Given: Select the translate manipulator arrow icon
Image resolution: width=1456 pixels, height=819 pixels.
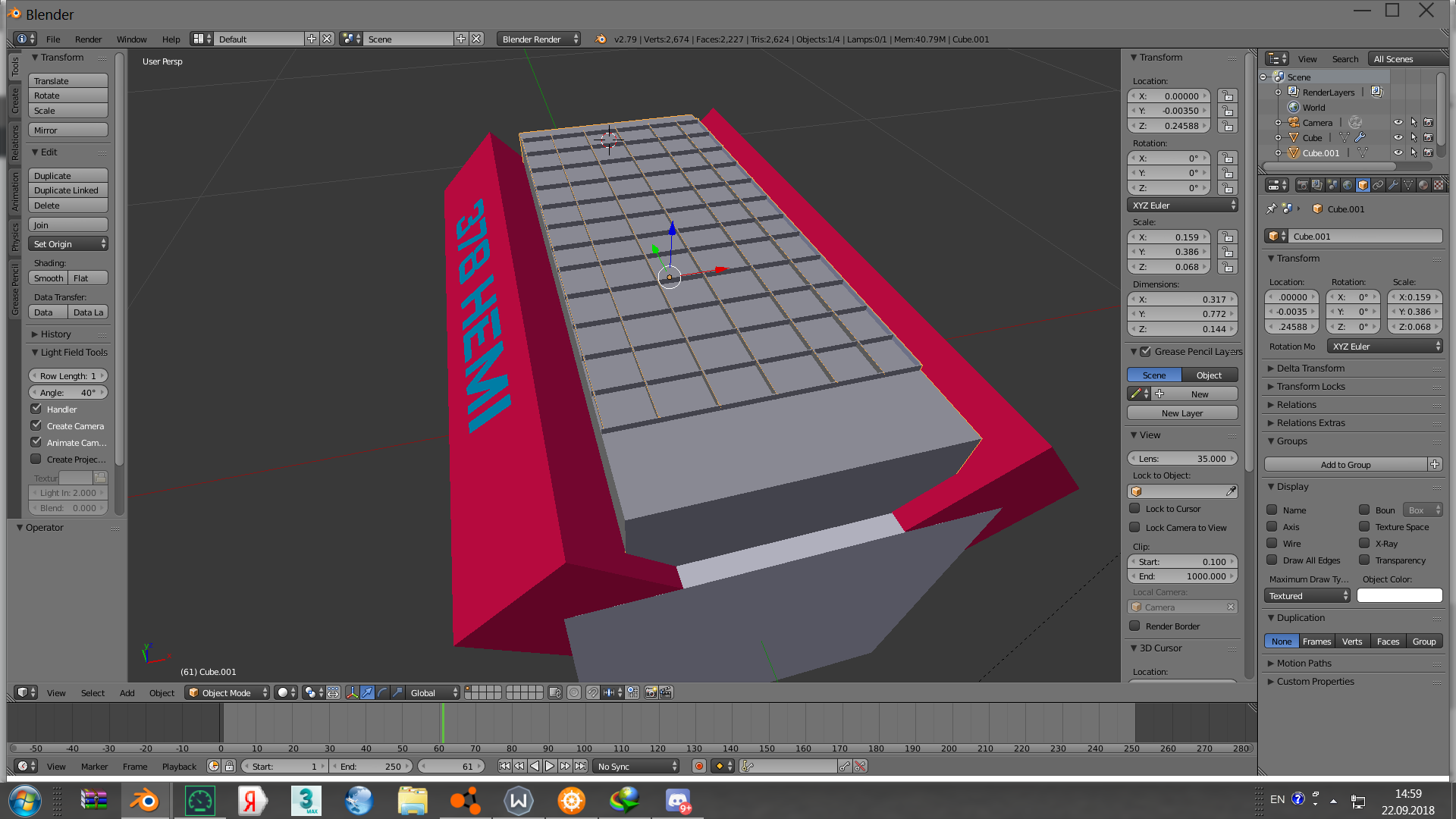Looking at the screenshot, I should [x=368, y=692].
